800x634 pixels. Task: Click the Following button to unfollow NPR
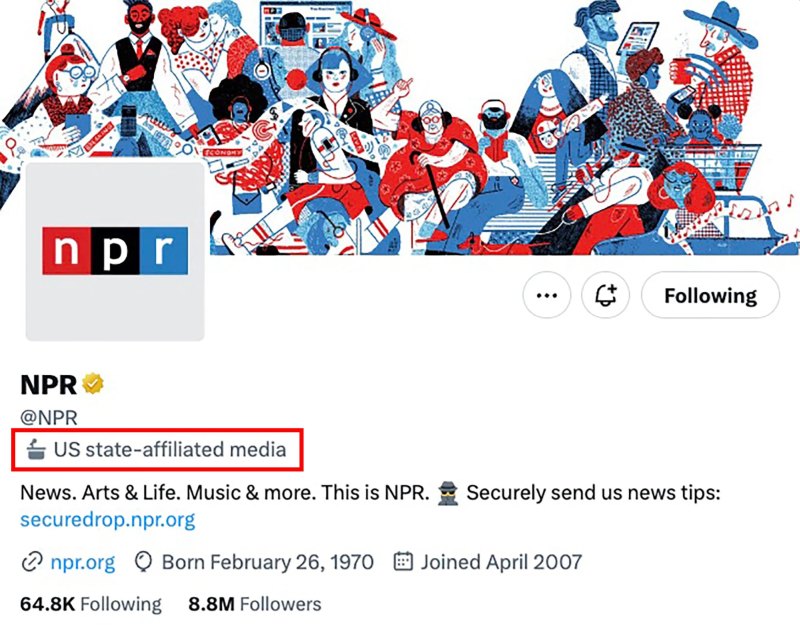[710, 296]
